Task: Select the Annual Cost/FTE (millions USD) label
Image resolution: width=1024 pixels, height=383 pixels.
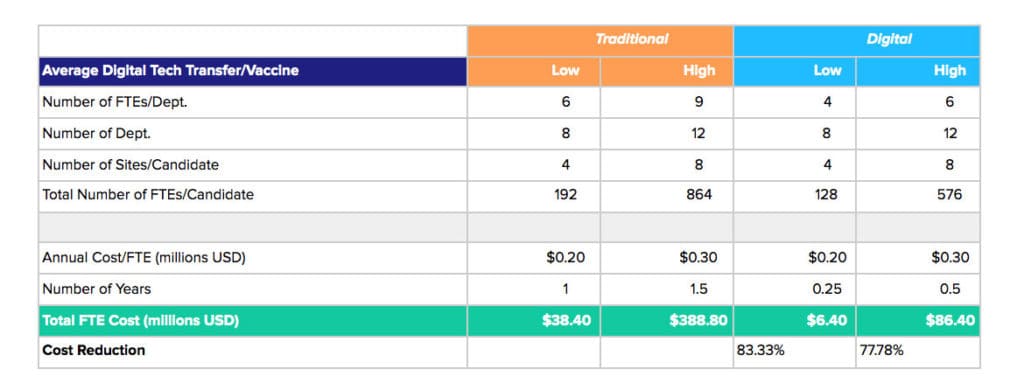Action: (x=144, y=258)
